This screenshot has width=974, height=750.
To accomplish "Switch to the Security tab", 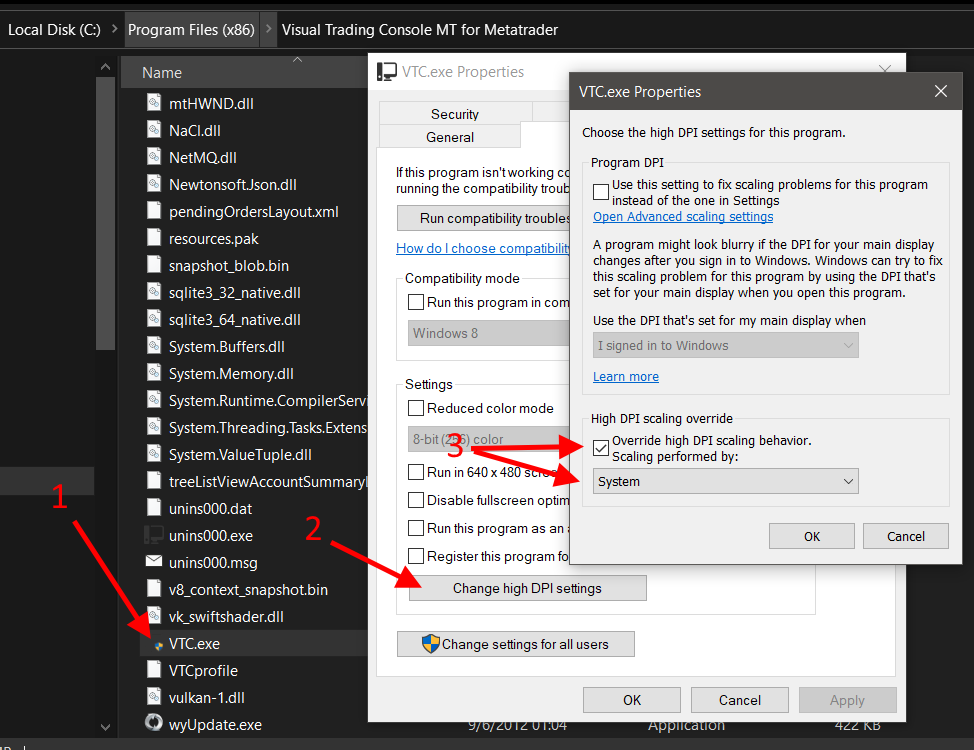I will 455,114.
